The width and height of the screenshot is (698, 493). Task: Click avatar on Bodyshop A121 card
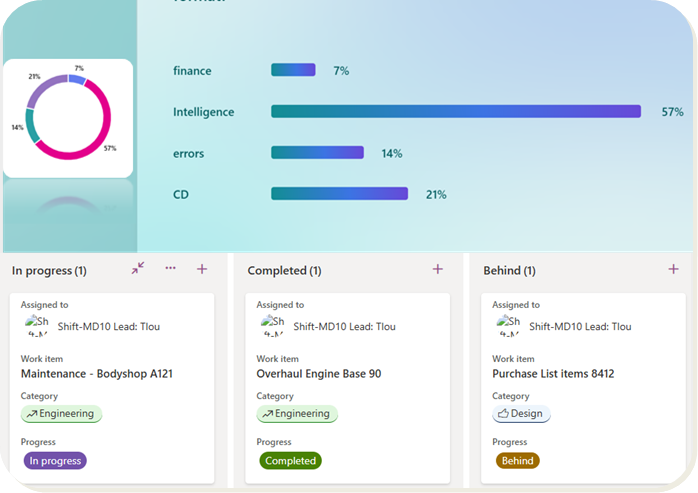coord(39,326)
